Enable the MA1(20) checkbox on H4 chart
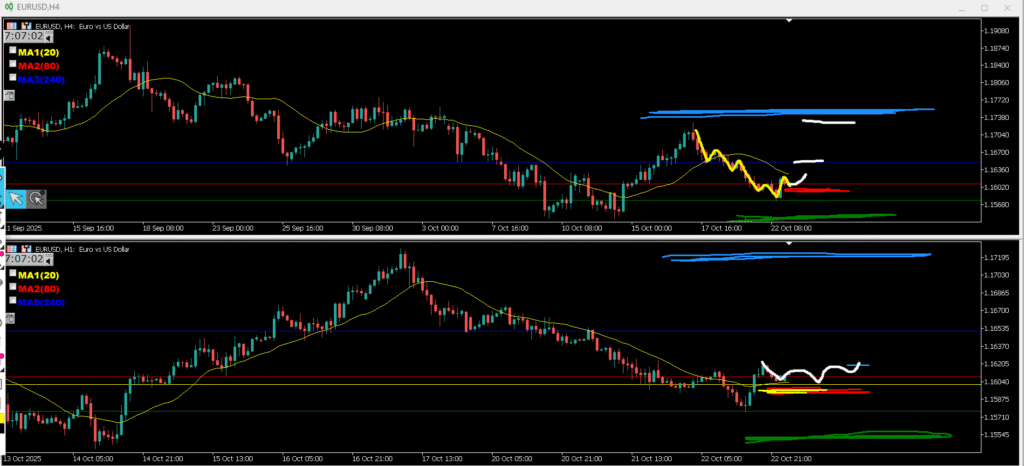Screen dimensions: 1024x466 click(x=12, y=51)
